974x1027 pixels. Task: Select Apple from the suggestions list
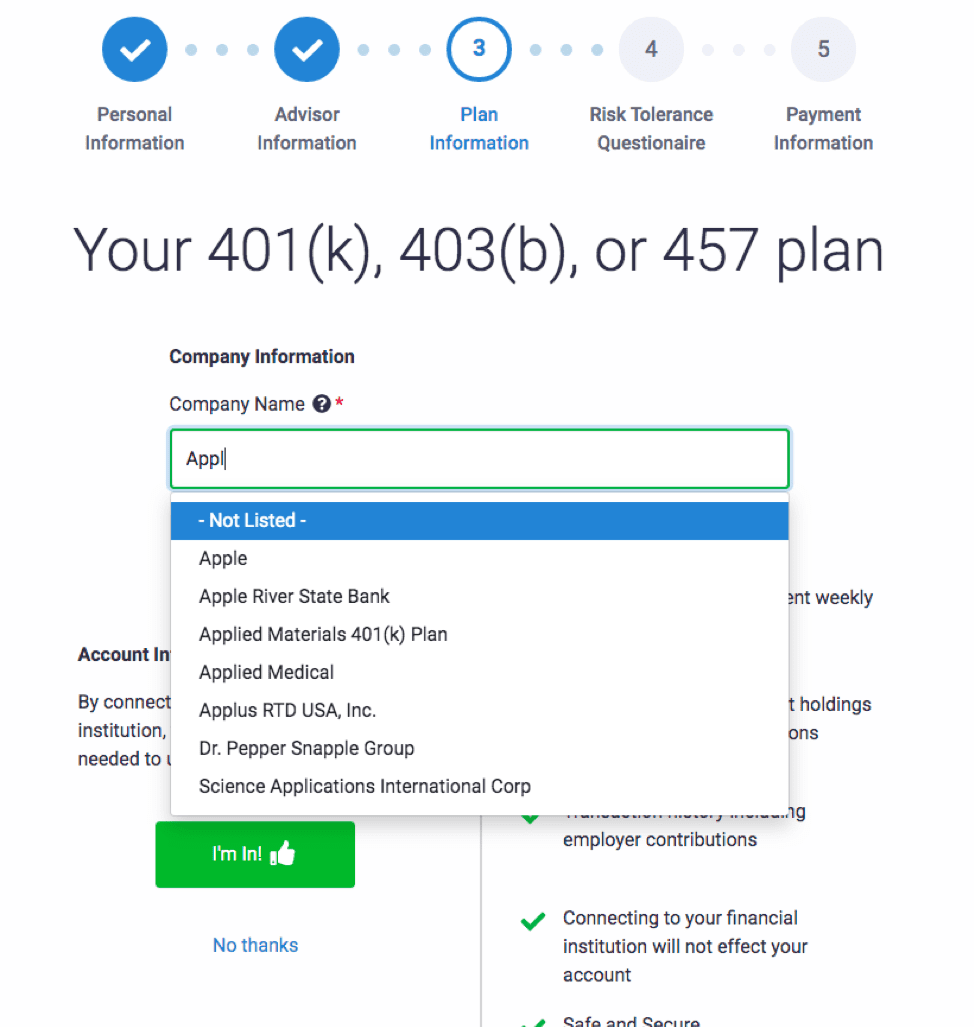click(x=222, y=558)
